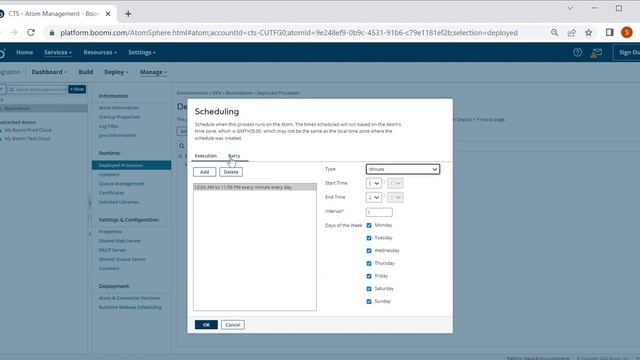Open the notifications message icon
This screenshot has height=360, width=640.
[596, 53]
